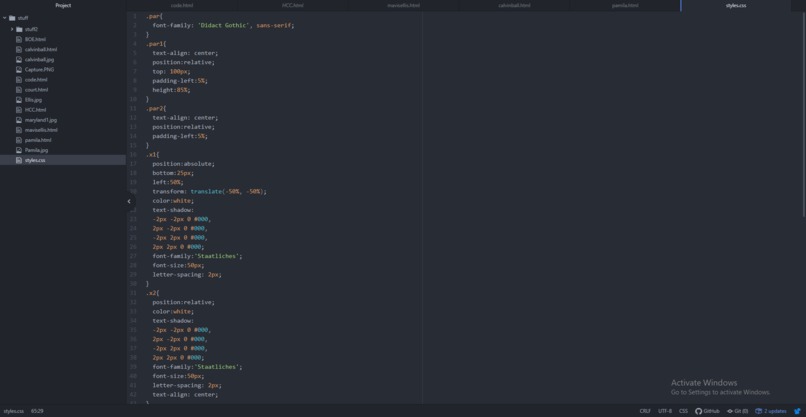Viewport: 806px width, 417px height.
Task: Open the Git panel in status bar
Action: (x=737, y=411)
